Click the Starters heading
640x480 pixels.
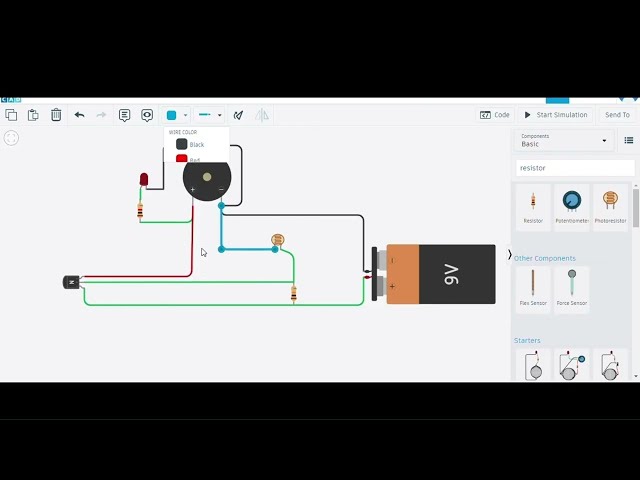(x=527, y=340)
